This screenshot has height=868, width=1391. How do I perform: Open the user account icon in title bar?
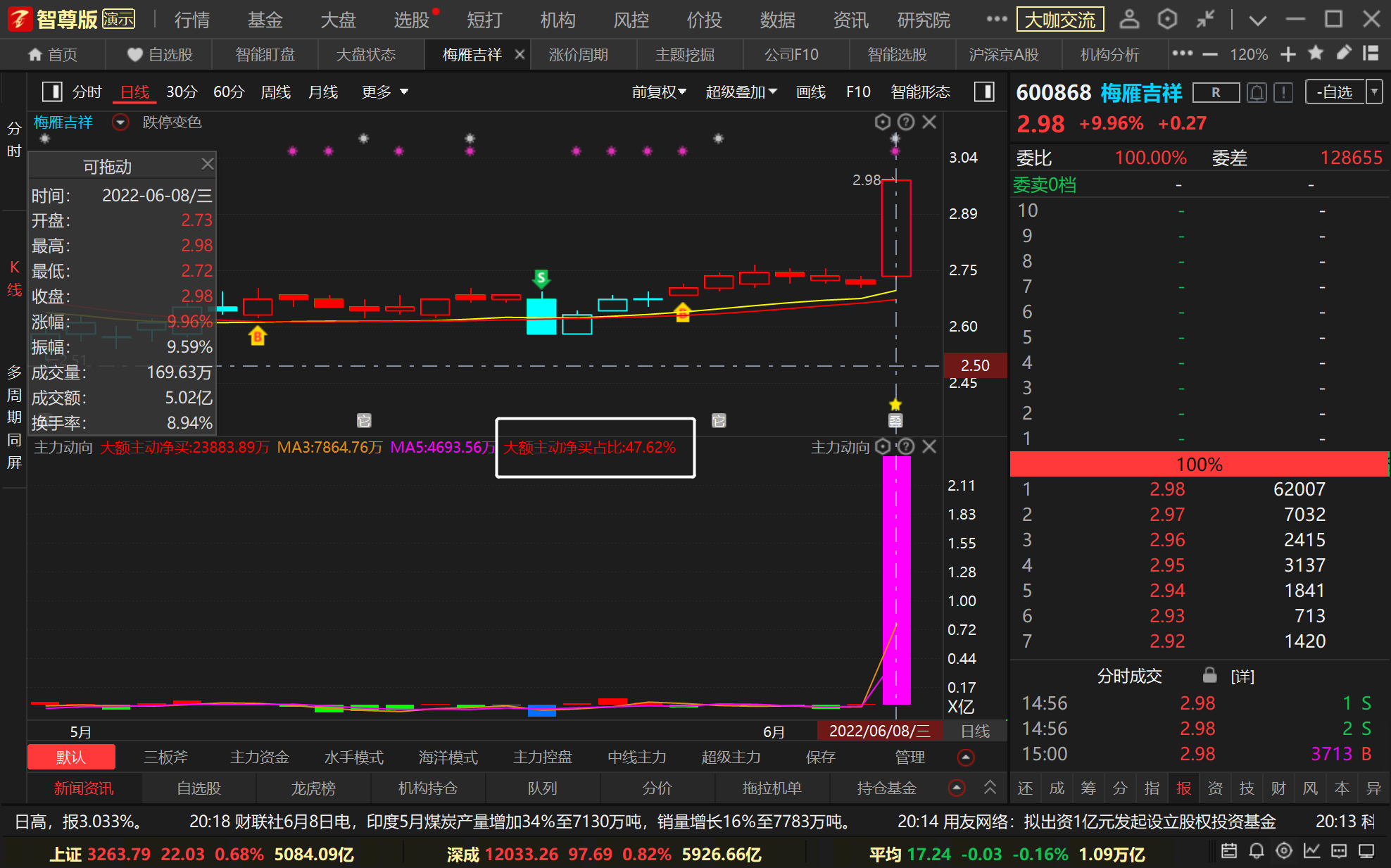coord(1129,19)
